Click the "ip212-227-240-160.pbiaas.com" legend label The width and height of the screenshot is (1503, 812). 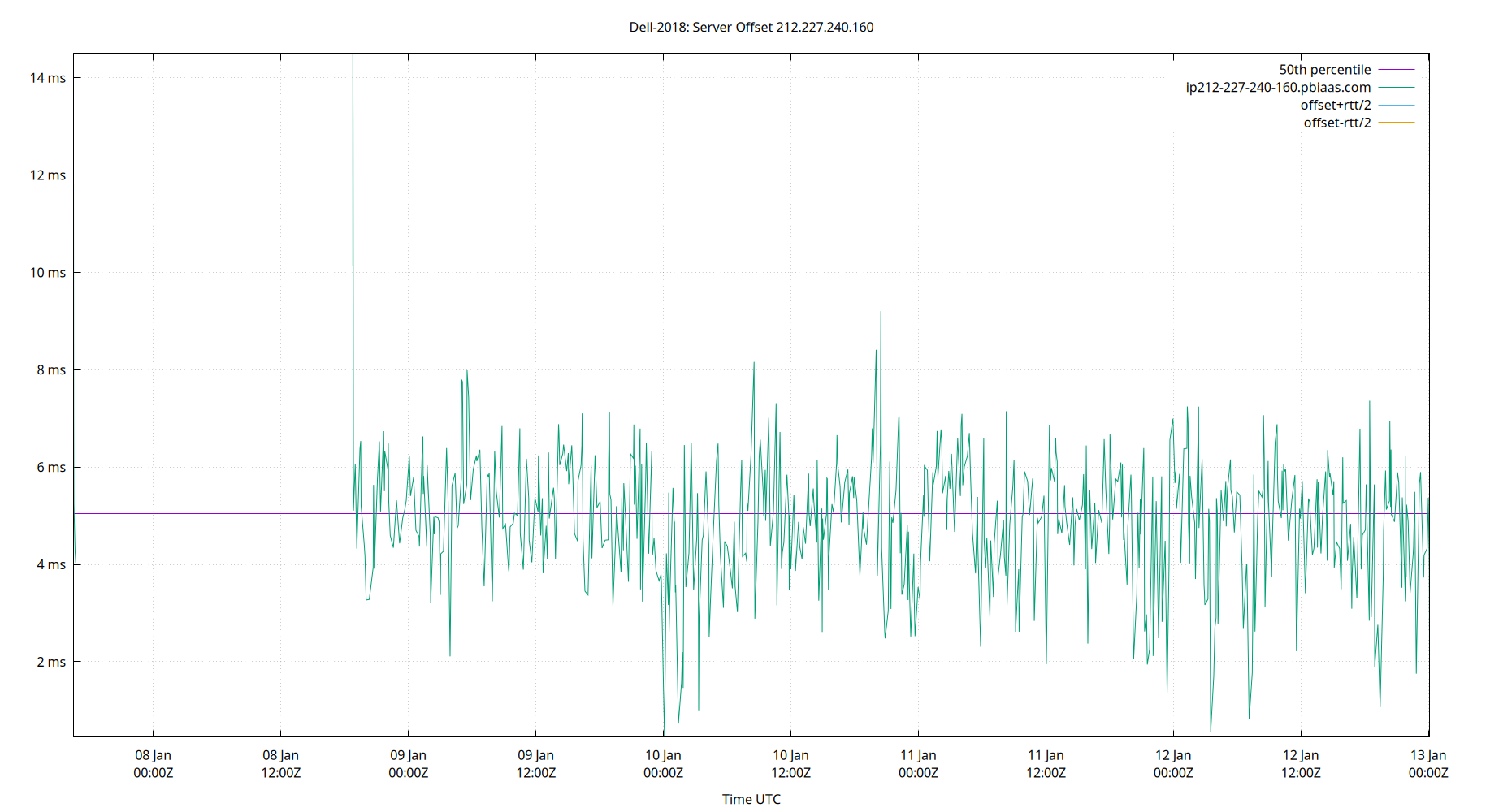(1278, 87)
